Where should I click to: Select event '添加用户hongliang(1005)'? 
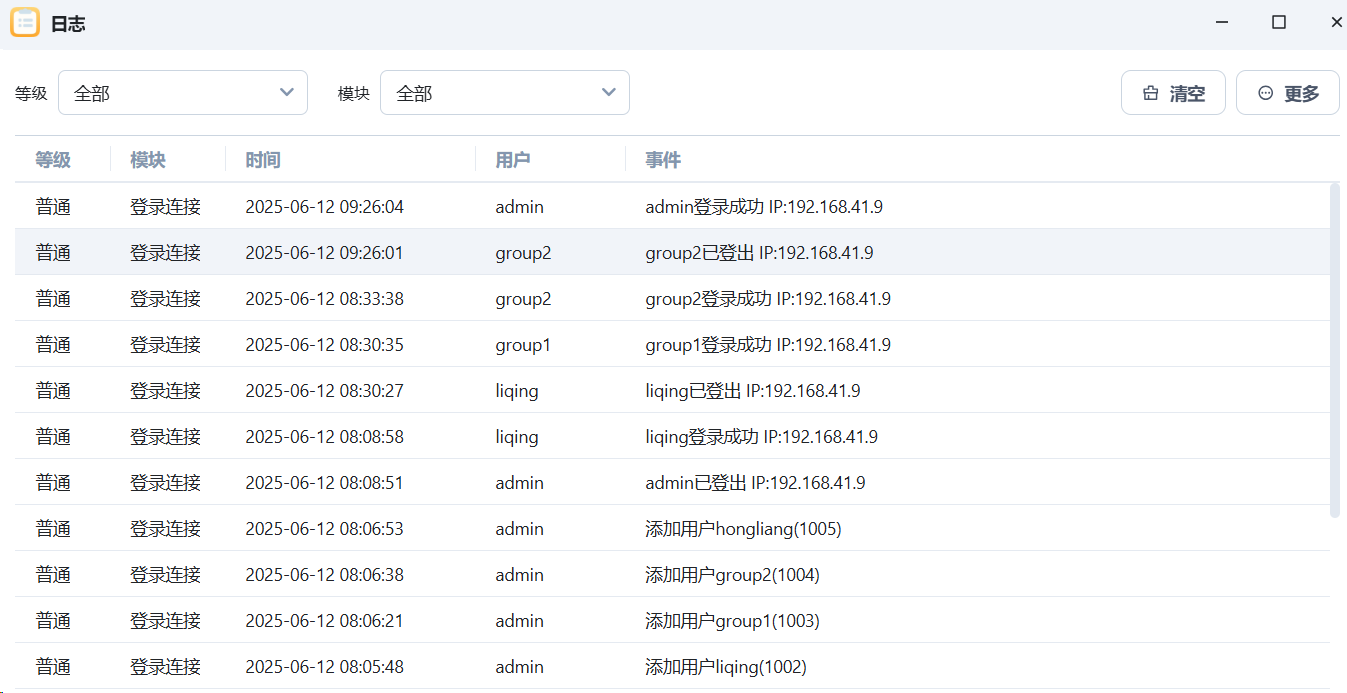pyautogui.click(x=743, y=529)
